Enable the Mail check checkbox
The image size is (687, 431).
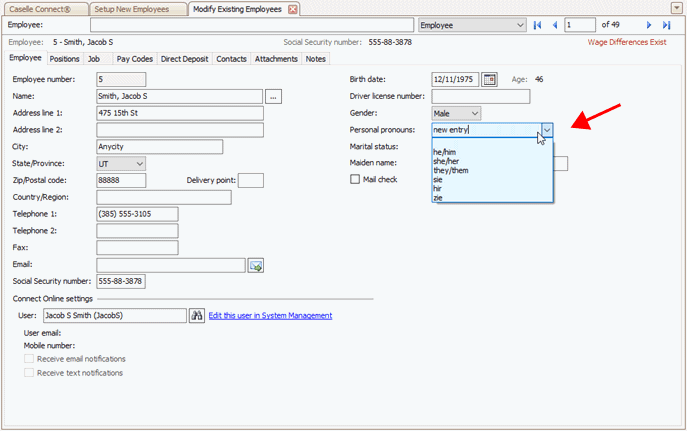(355, 179)
